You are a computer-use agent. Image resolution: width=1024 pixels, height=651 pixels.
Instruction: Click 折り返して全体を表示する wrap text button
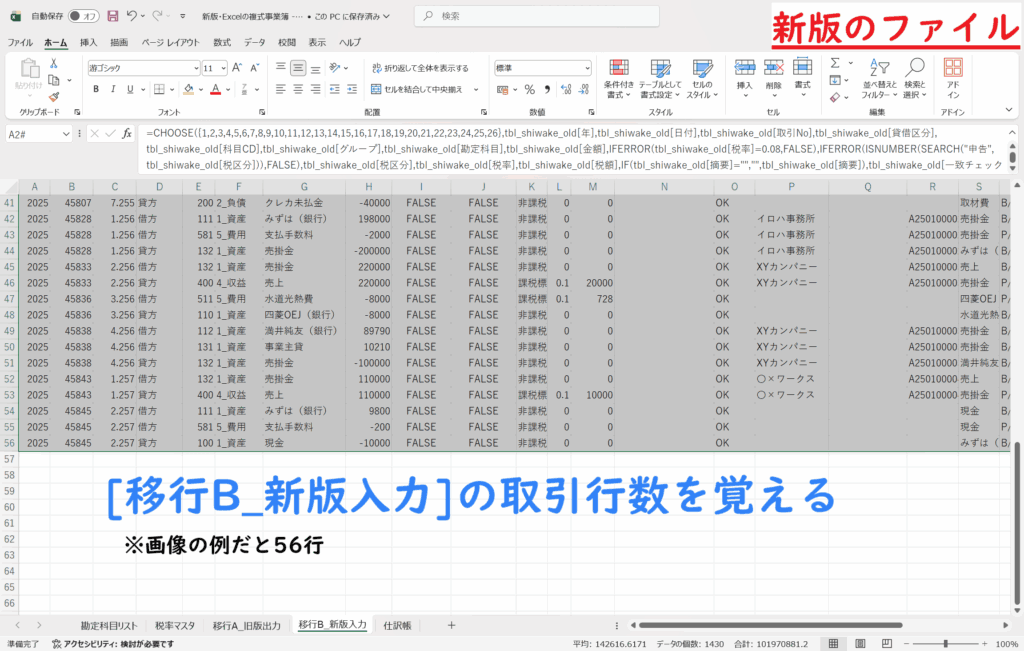pyautogui.click(x=420, y=68)
